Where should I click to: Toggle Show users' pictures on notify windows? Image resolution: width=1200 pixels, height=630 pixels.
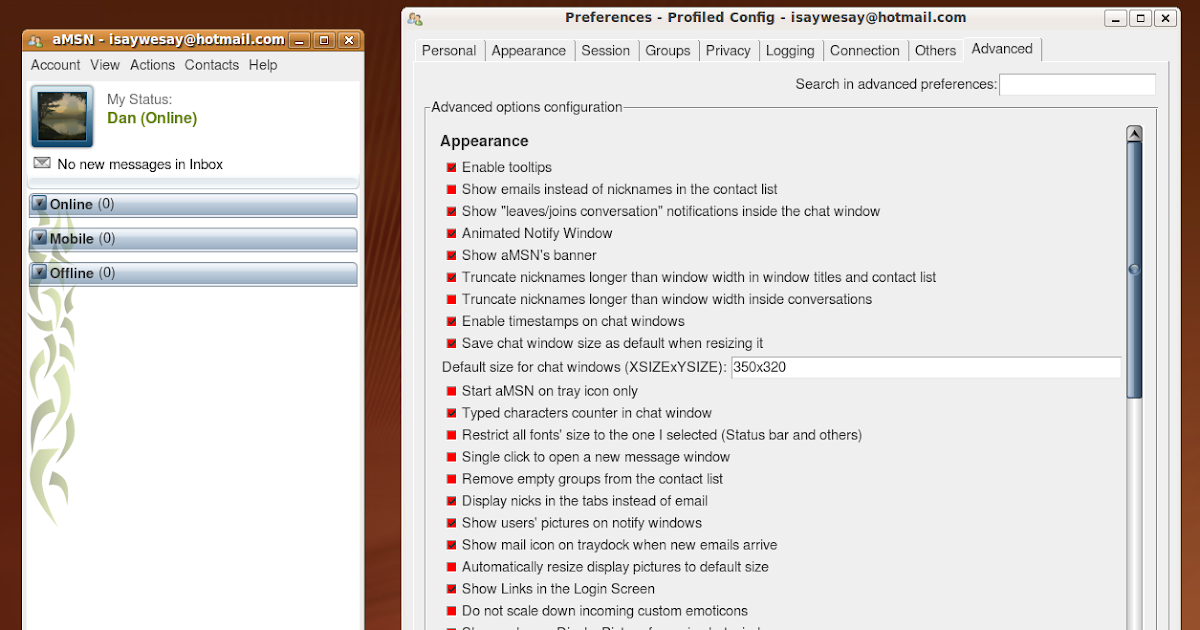[x=452, y=523]
